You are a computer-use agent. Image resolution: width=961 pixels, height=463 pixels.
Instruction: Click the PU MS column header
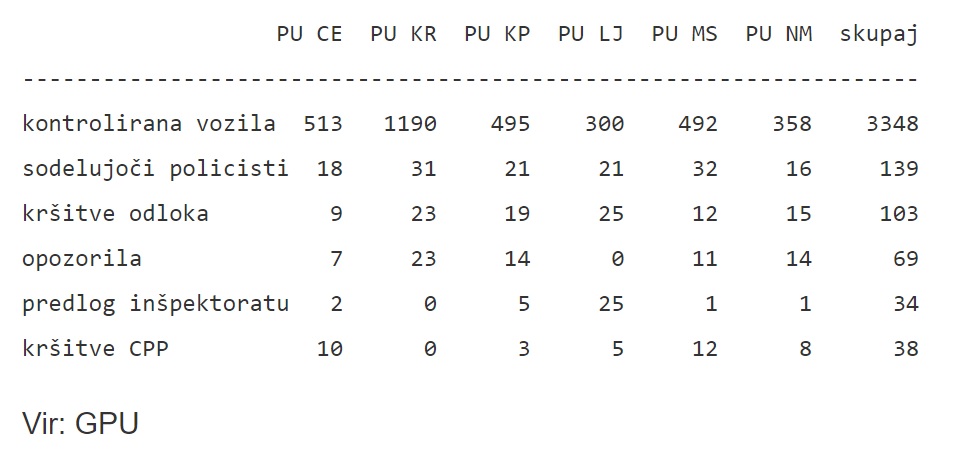click(684, 34)
